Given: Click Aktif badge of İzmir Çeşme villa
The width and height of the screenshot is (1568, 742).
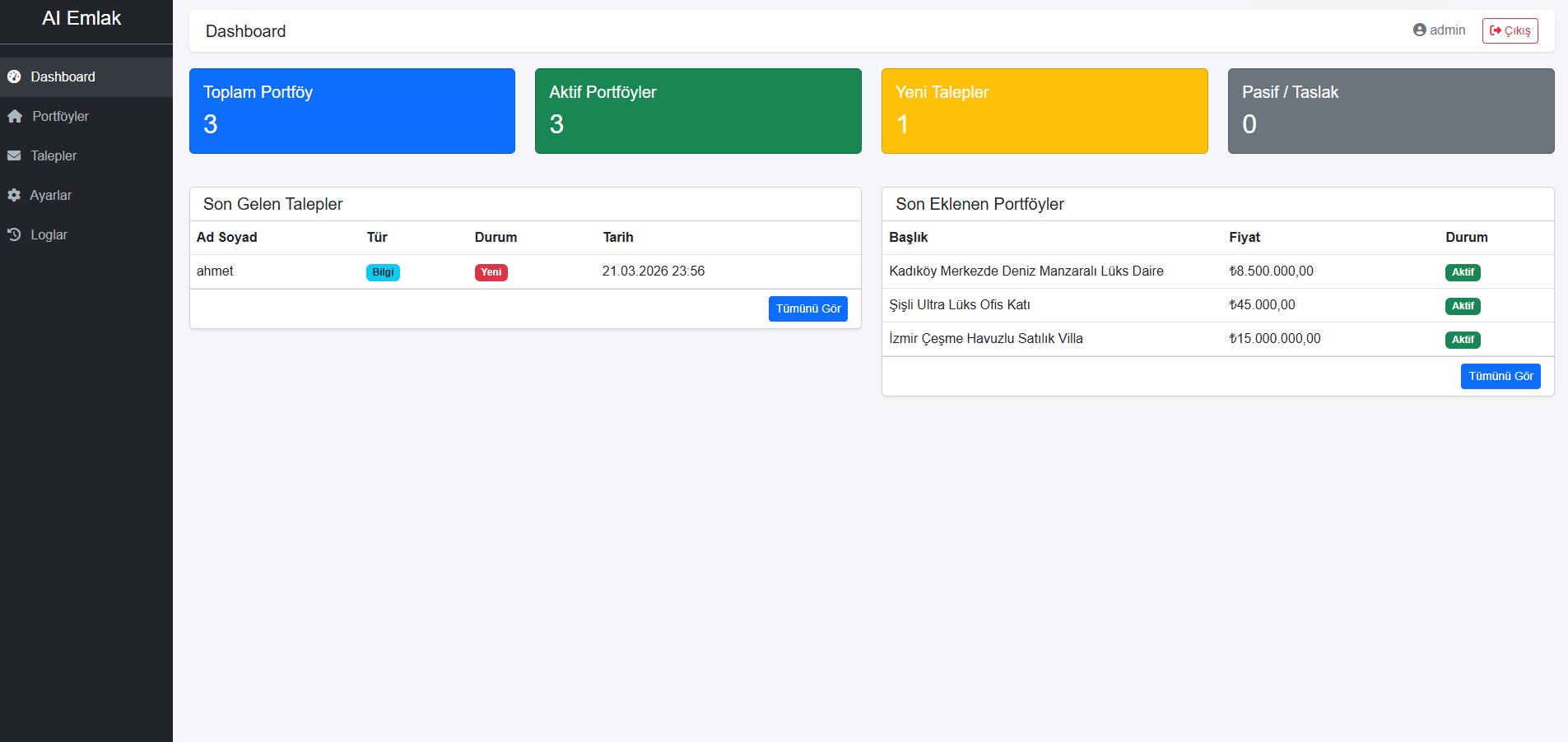Looking at the screenshot, I should click(1463, 340).
